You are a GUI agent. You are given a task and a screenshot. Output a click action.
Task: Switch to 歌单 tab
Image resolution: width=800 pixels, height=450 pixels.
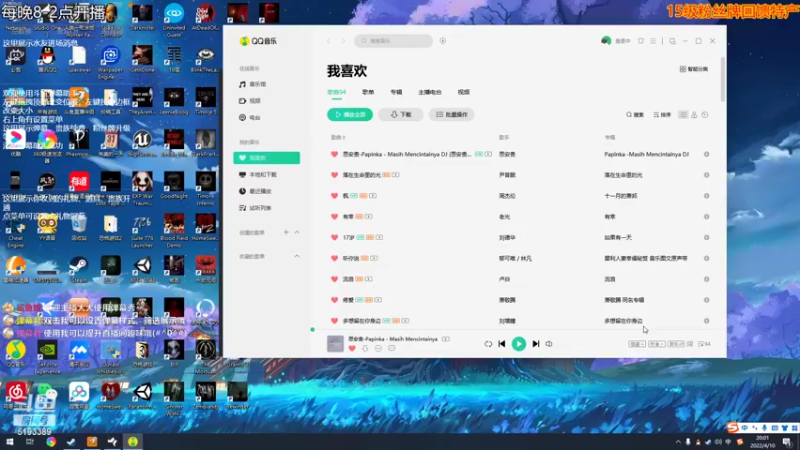(x=368, y=92)
